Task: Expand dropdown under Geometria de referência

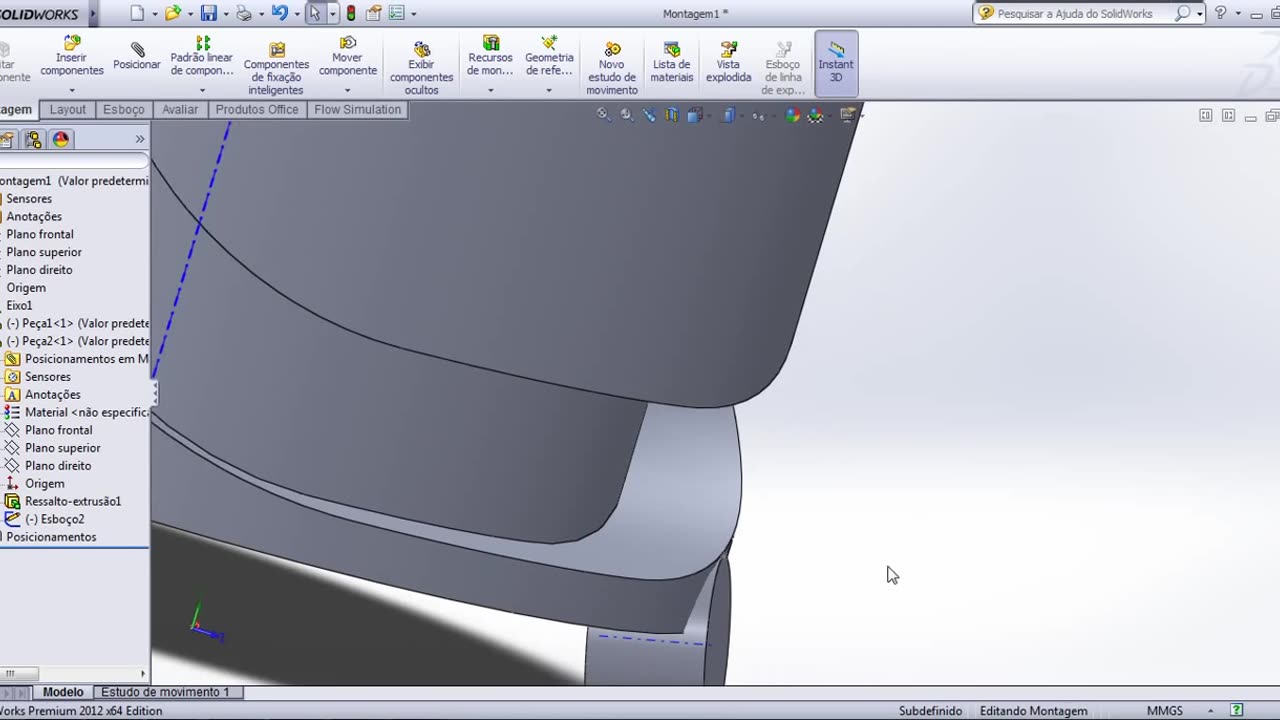Action: [549, 90]
